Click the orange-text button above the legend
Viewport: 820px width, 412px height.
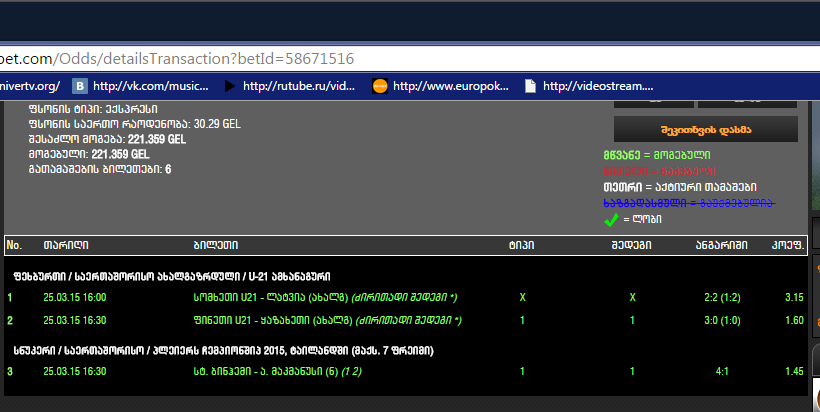tap(705, 130)
